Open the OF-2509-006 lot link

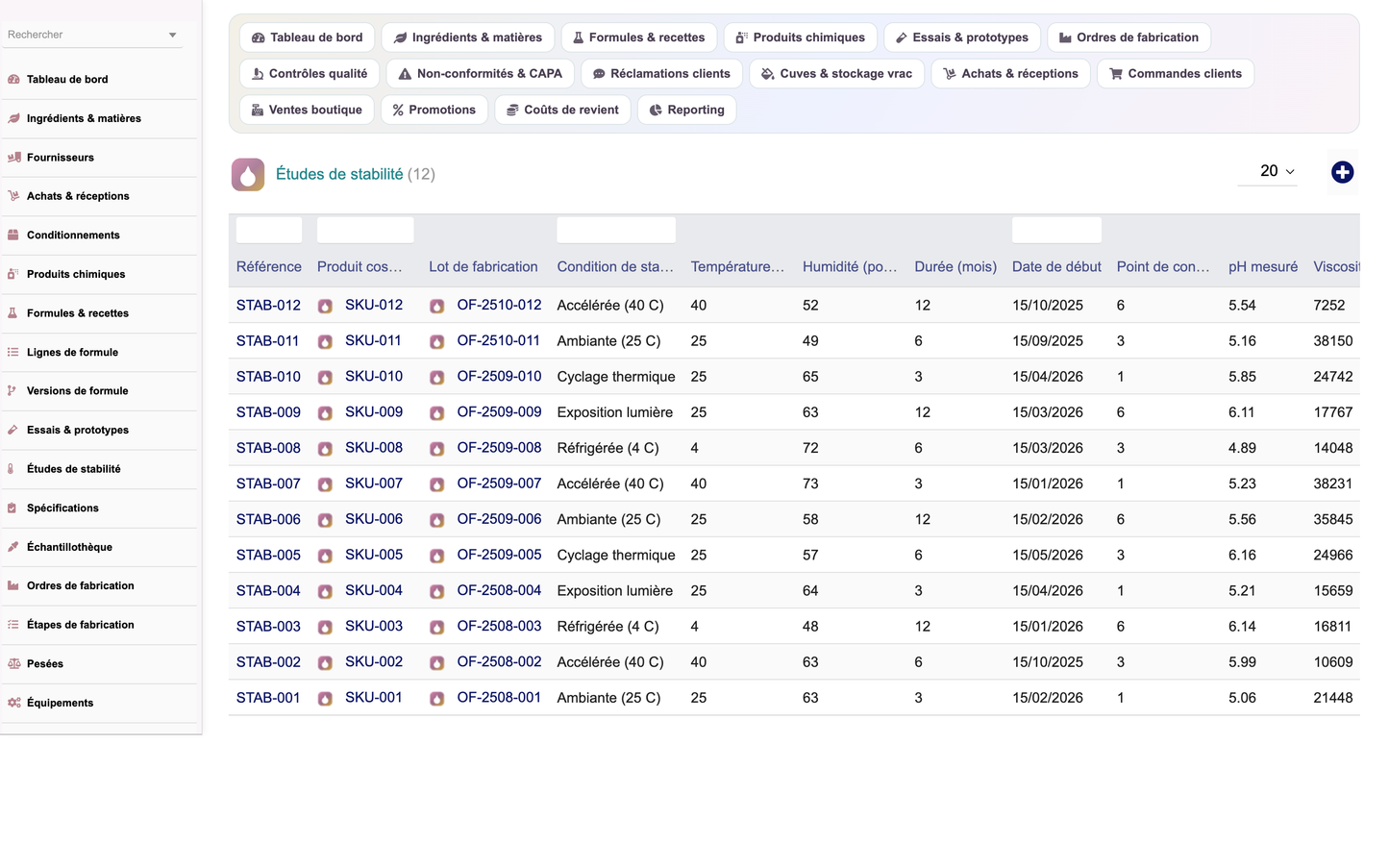click(499, 520)
